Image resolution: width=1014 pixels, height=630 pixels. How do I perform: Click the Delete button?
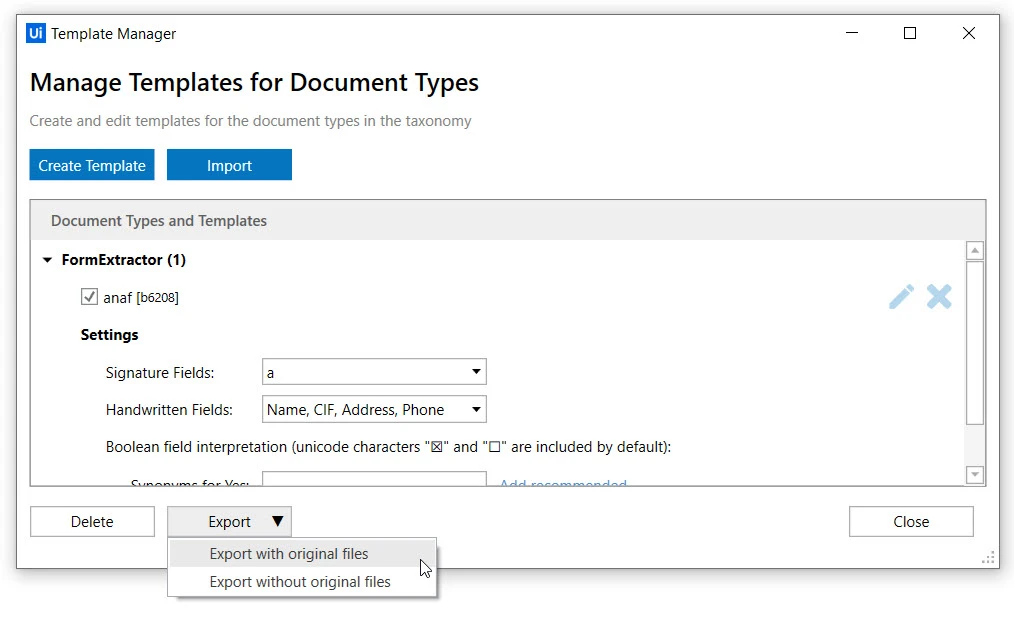point(92,521)
